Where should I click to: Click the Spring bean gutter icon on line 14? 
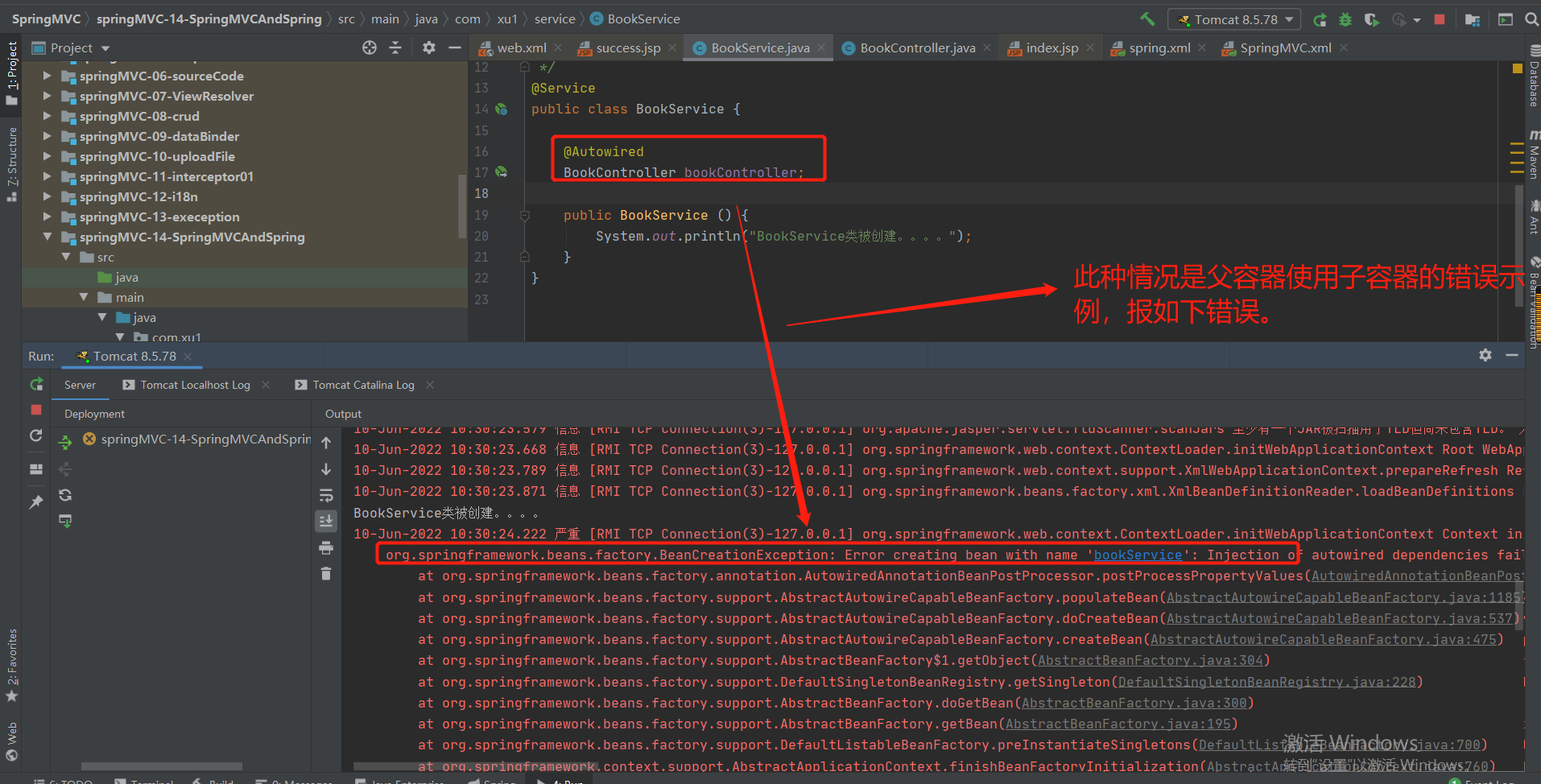tap(502, 109)
